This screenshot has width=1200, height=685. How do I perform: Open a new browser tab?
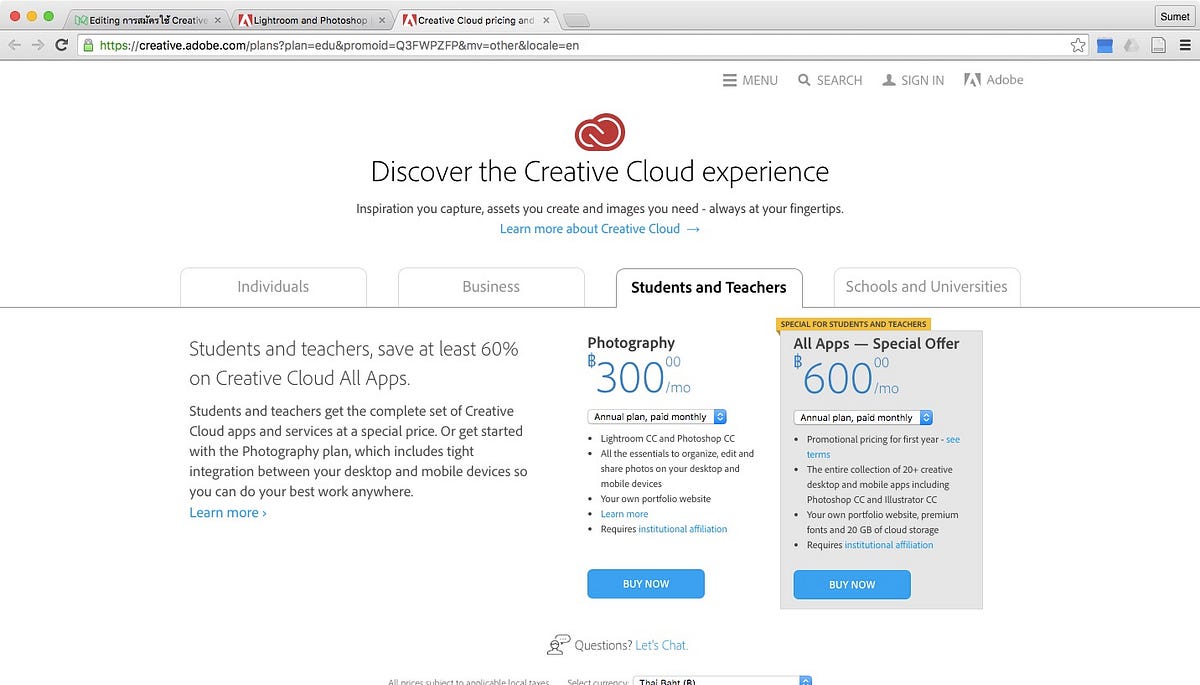click(577, 20)
